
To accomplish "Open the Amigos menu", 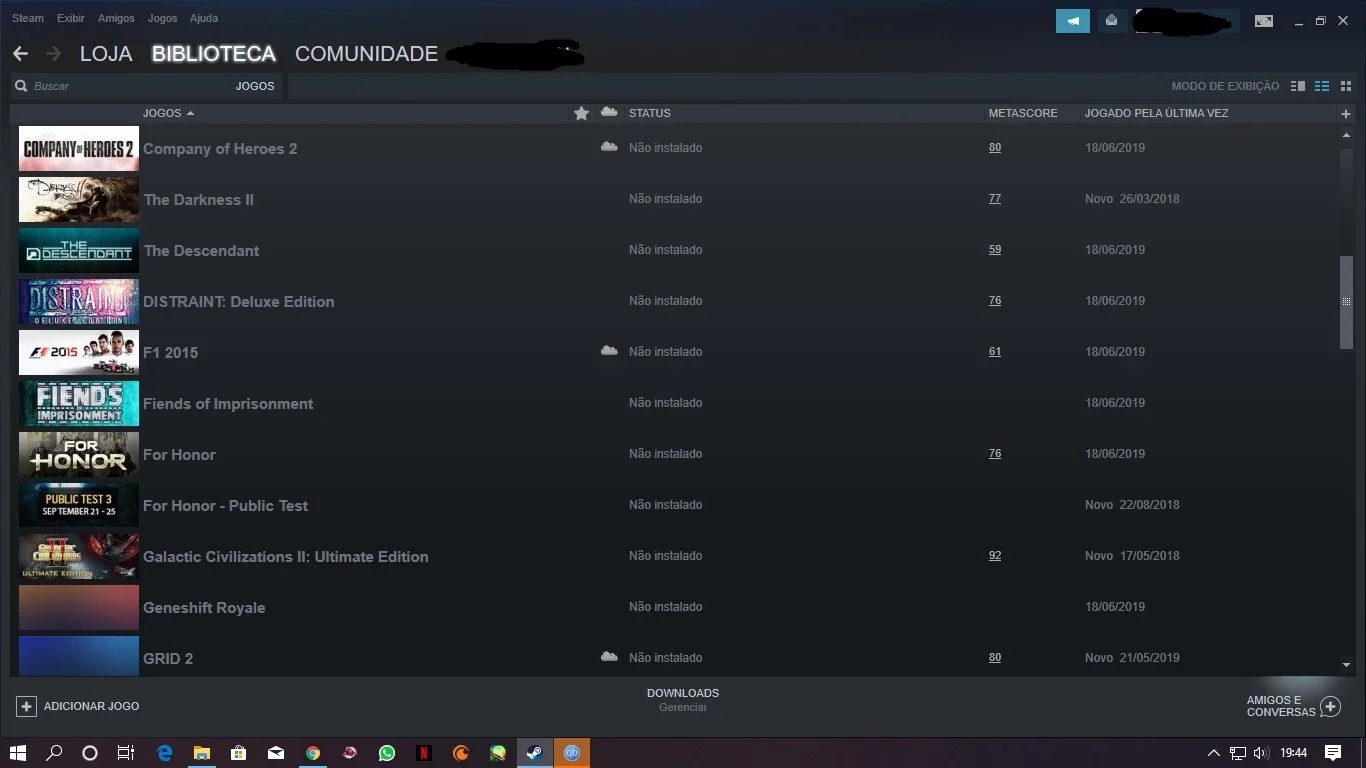I will click(116, 18).
